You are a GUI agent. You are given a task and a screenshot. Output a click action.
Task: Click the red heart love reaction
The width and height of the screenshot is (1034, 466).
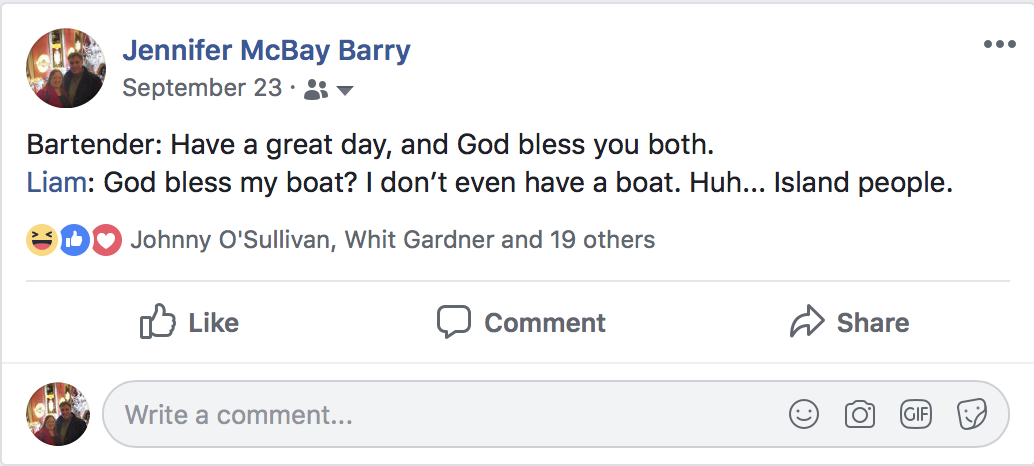pos(106,240)
